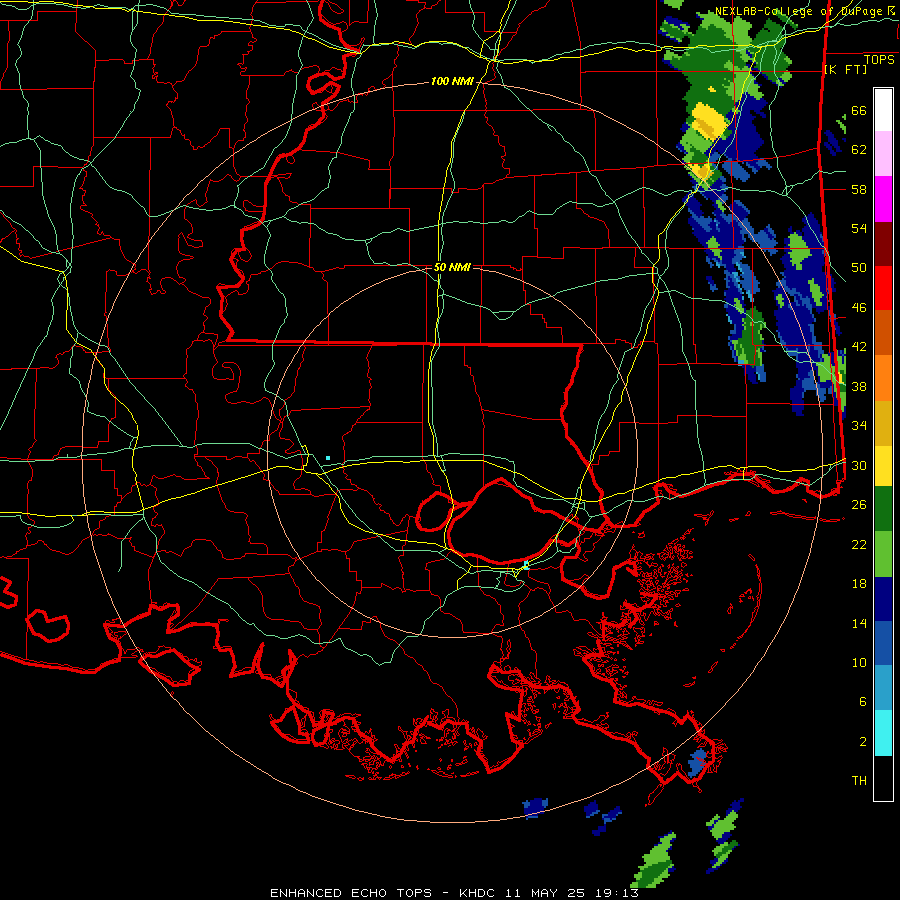Pick the bright red legend band
Screen dimensions: 900x900
(x=883, y=289)
